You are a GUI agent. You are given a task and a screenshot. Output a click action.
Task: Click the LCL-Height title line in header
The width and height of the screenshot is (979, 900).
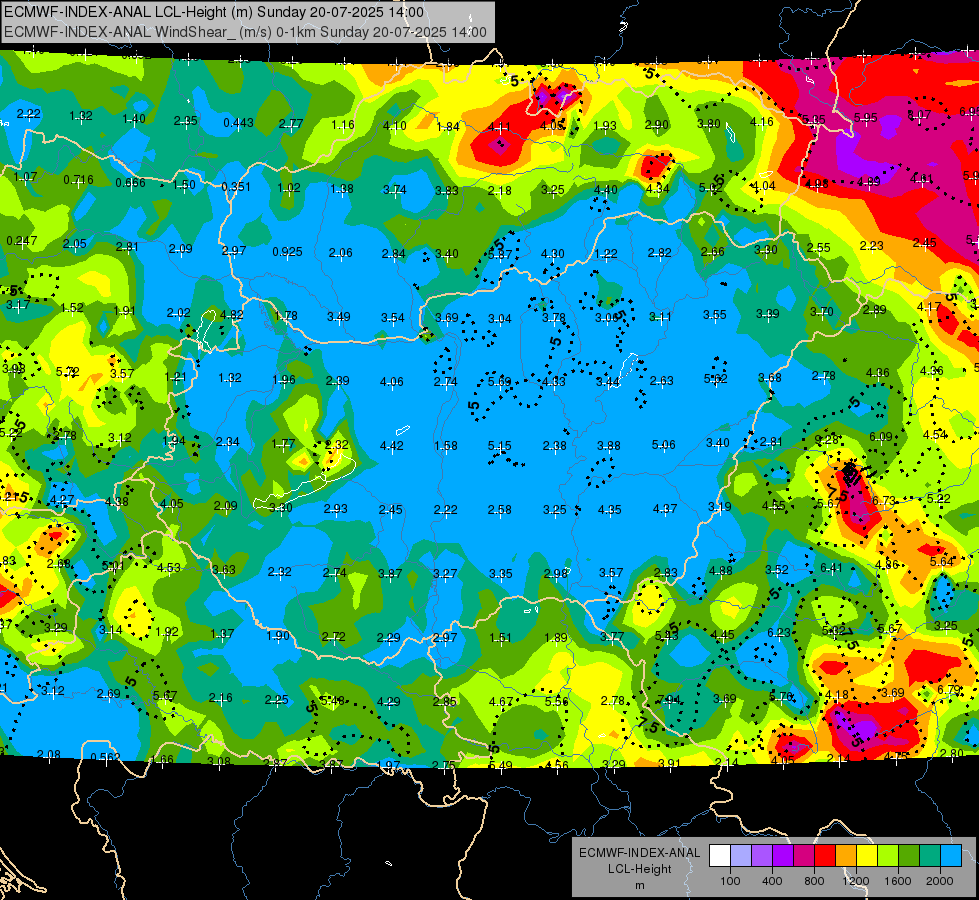click(x=214, y=12)
